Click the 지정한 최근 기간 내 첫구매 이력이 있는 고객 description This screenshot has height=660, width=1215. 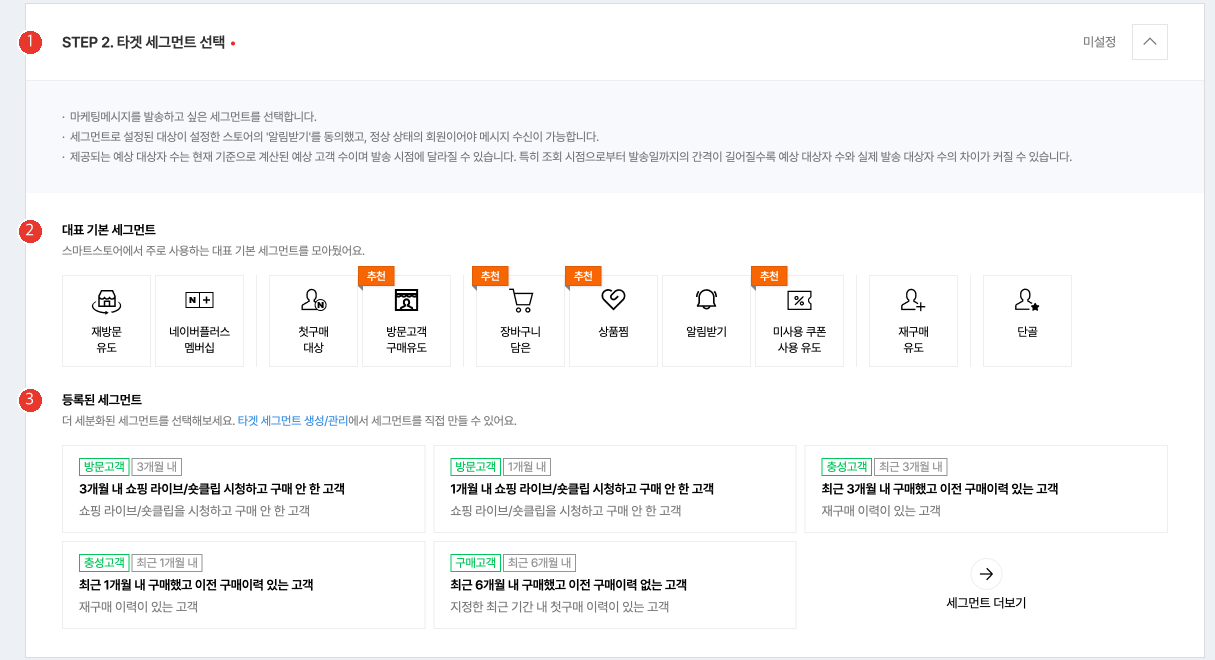[x=559, y=607]
